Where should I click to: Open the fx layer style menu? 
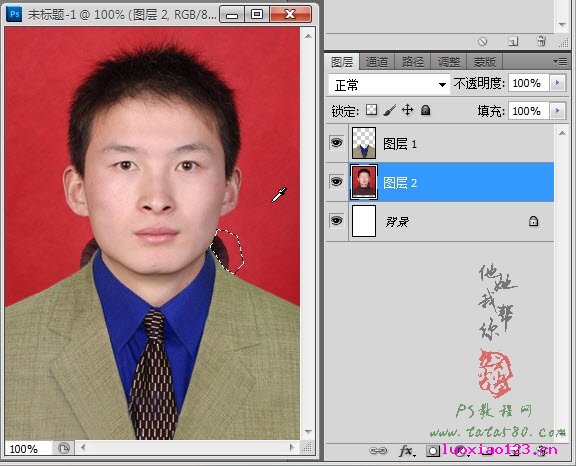[x=407, y=451]
